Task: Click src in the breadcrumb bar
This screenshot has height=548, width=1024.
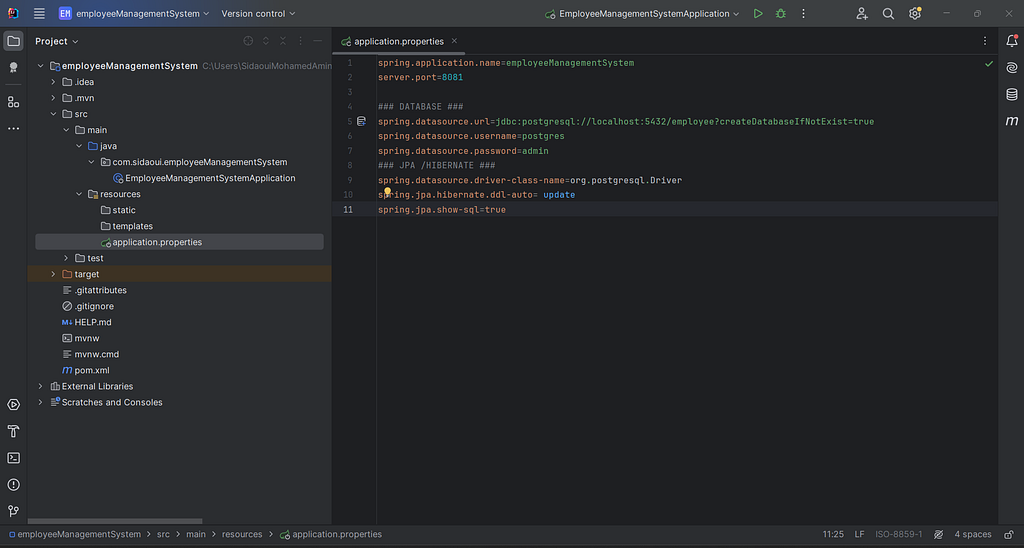Action: (163, 534)
